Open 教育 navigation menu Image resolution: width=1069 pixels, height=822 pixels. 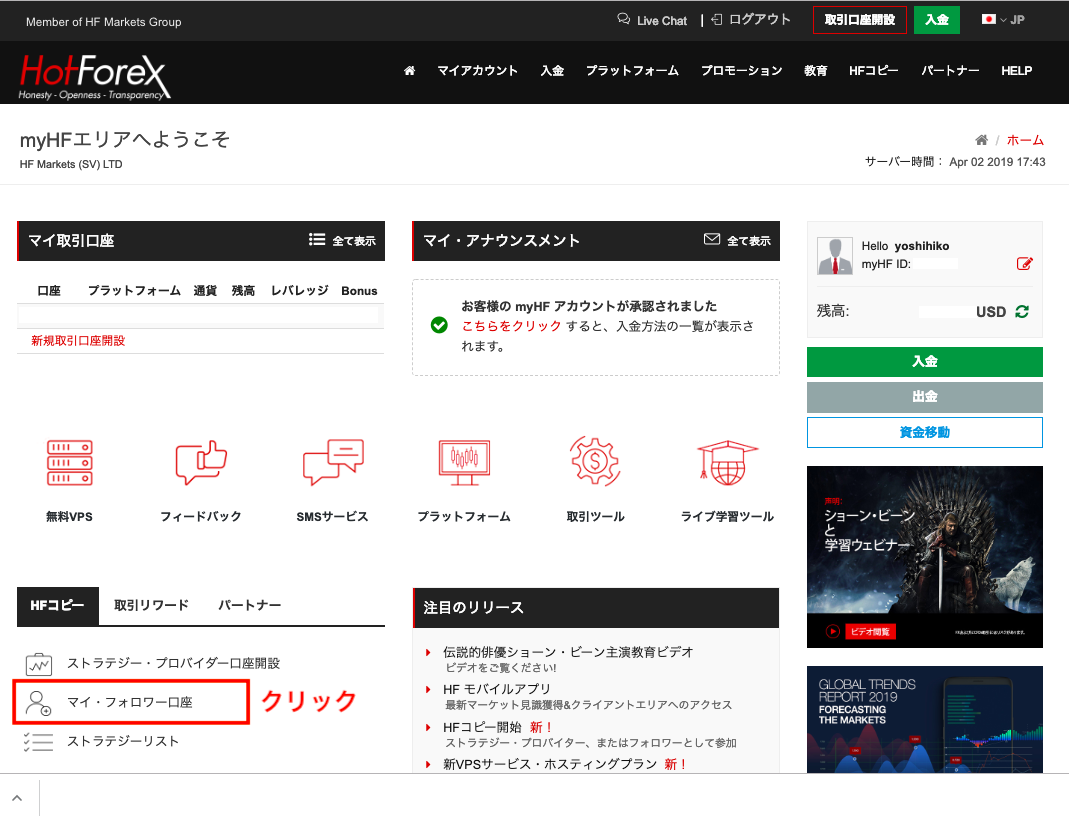[815, 70]
